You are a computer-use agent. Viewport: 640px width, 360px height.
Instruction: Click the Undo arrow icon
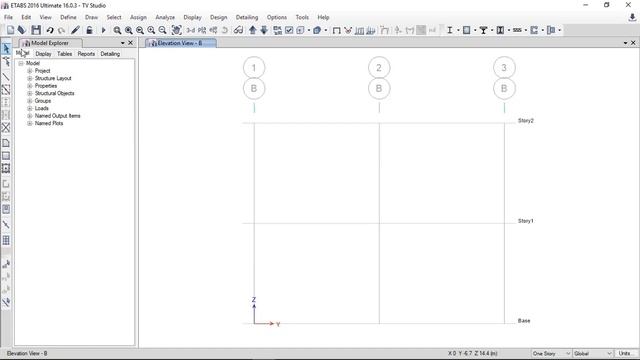pos(50,30)
